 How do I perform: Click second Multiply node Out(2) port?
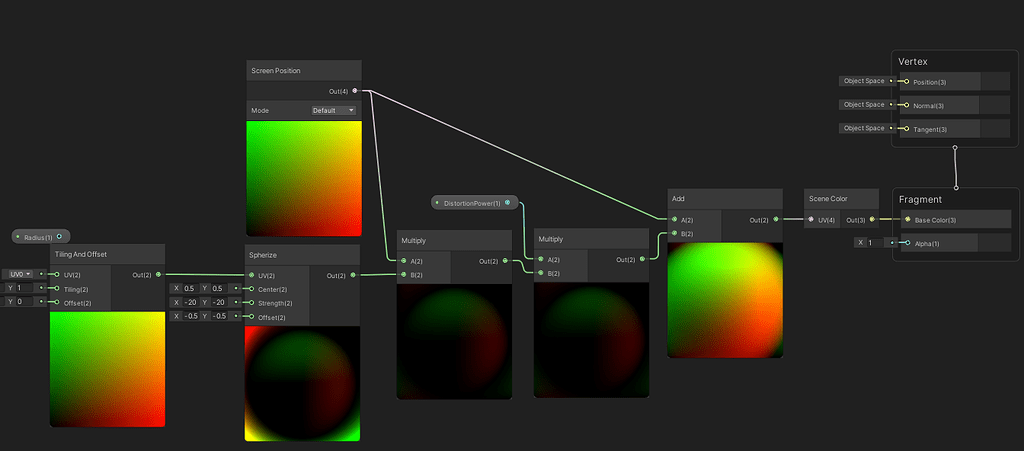pos(643,259)
